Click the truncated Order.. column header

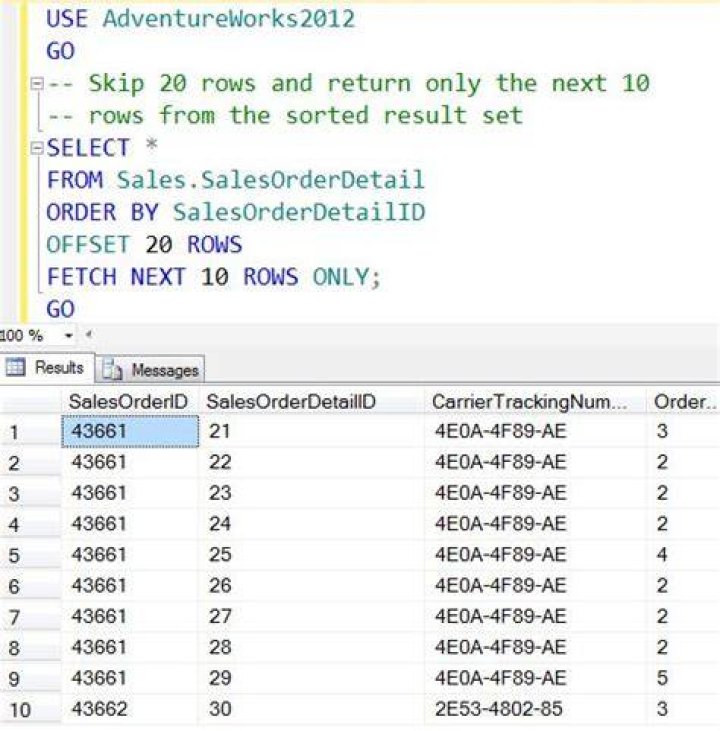[x=684, y=401]
